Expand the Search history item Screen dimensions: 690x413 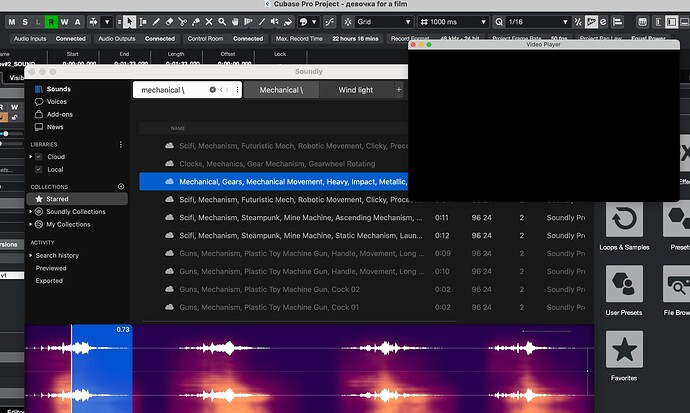coord(31,256)
